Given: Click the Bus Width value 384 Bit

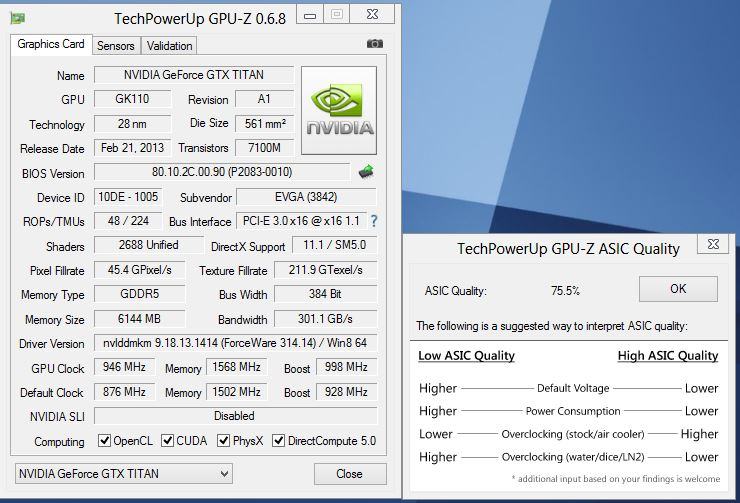Looking at the screenshot, I should click(x=326, y=294).
